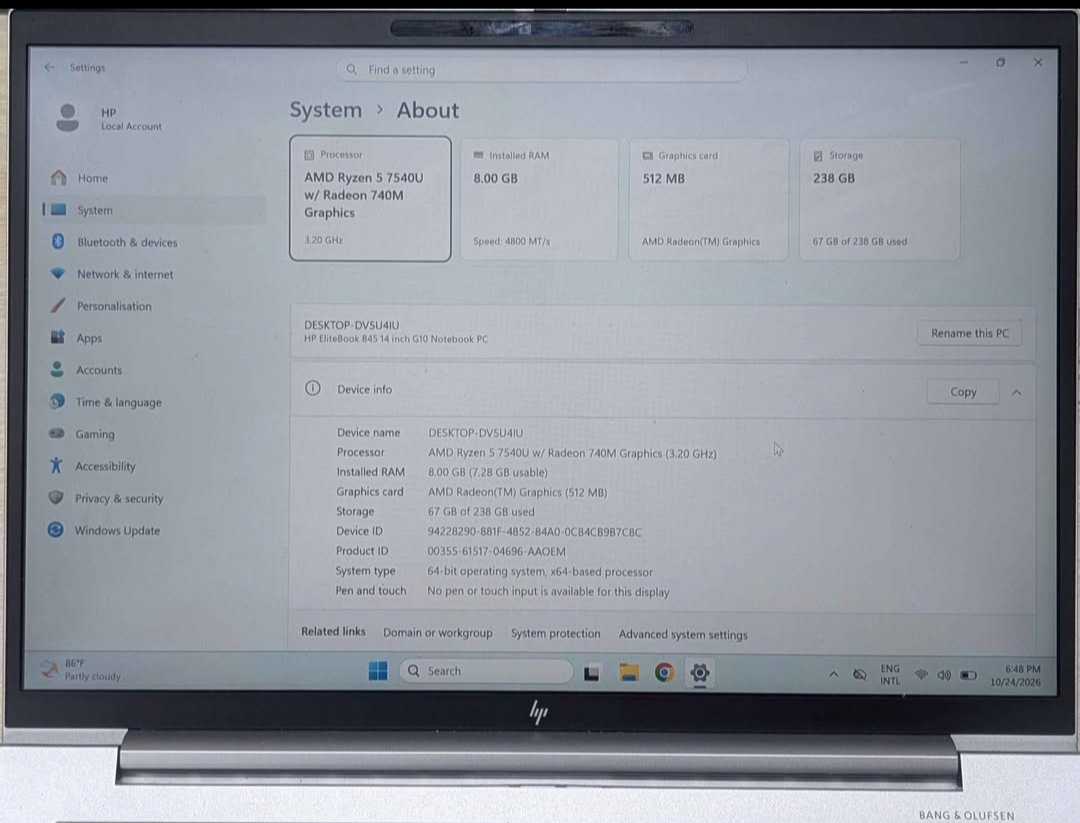The width and height of the screenshot is (1080, 823).
Task: Click the 64-bit operating system text
Action: 540,572
